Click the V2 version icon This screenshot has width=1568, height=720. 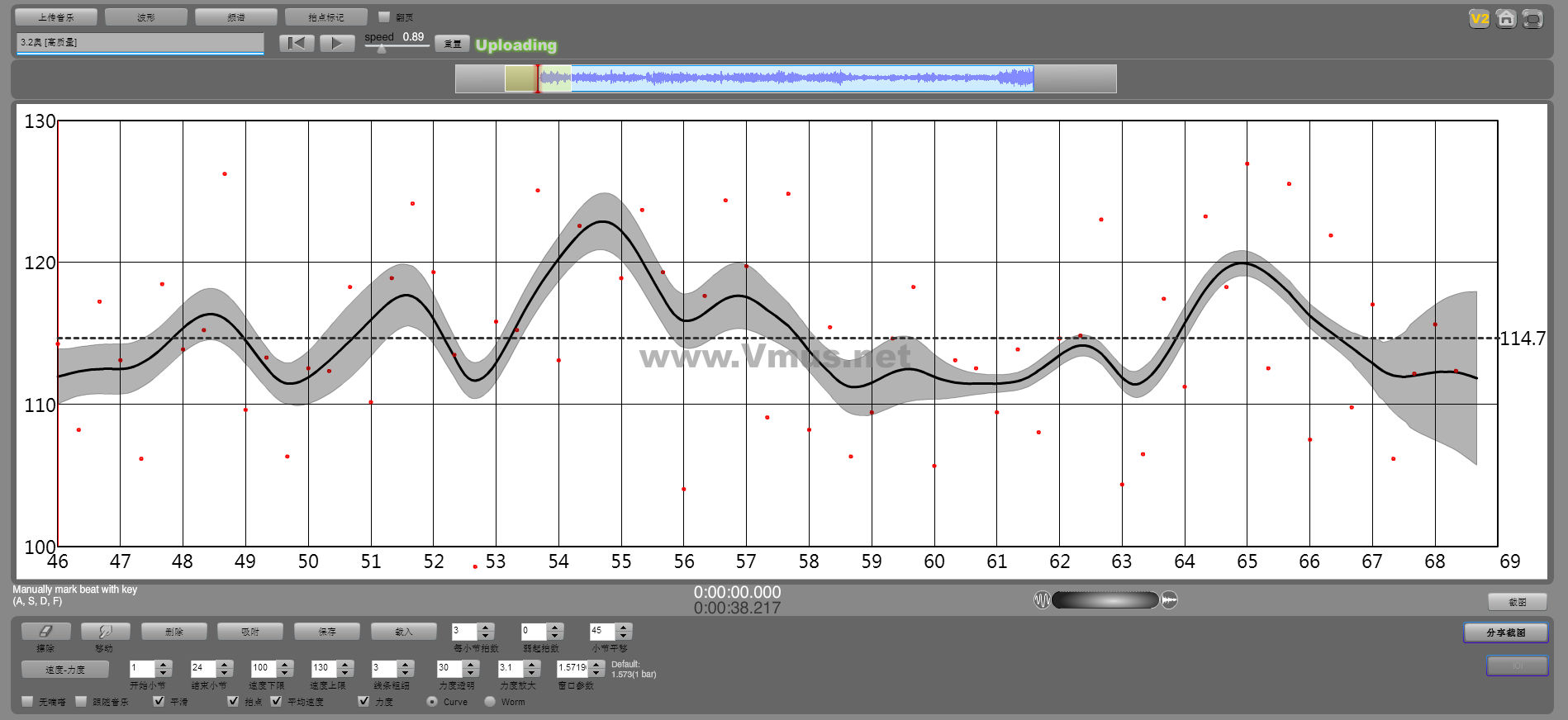[x=1479, y=19]
